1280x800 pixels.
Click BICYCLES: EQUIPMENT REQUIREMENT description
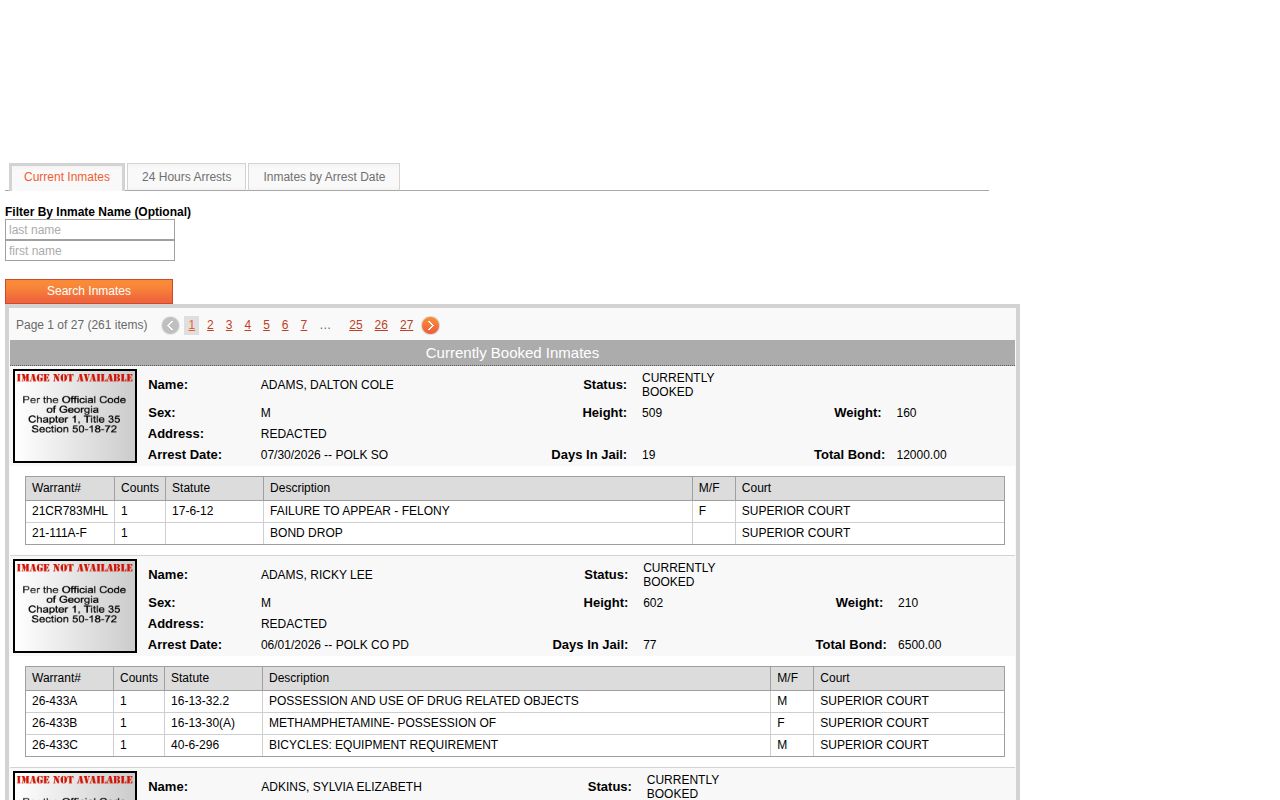pos(384,745)
